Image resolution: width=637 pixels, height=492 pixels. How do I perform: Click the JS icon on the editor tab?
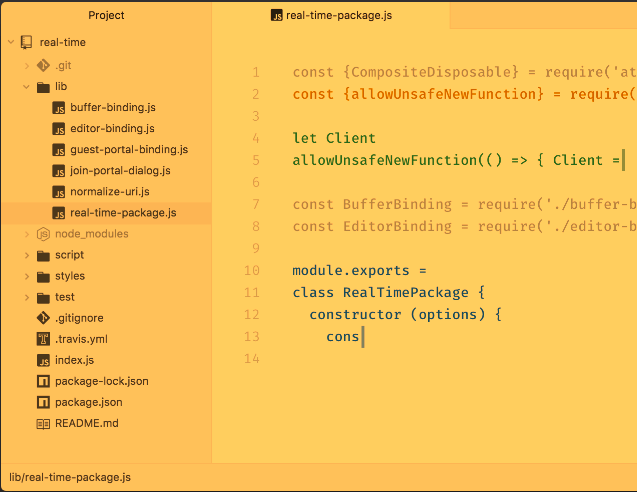point(277,15)
